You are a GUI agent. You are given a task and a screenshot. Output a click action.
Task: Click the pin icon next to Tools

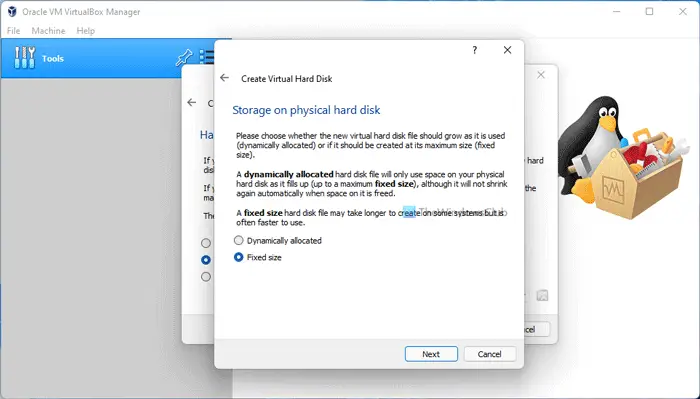tap(183, 57)
